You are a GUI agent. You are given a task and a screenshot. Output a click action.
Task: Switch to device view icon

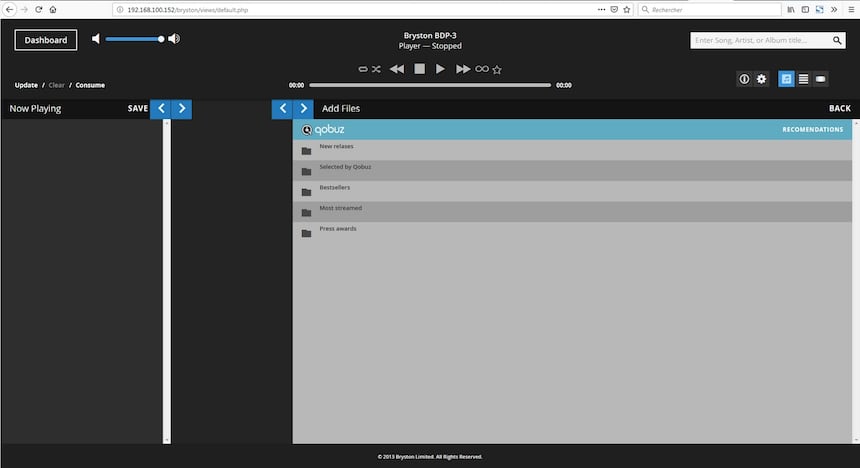(821, 79)
